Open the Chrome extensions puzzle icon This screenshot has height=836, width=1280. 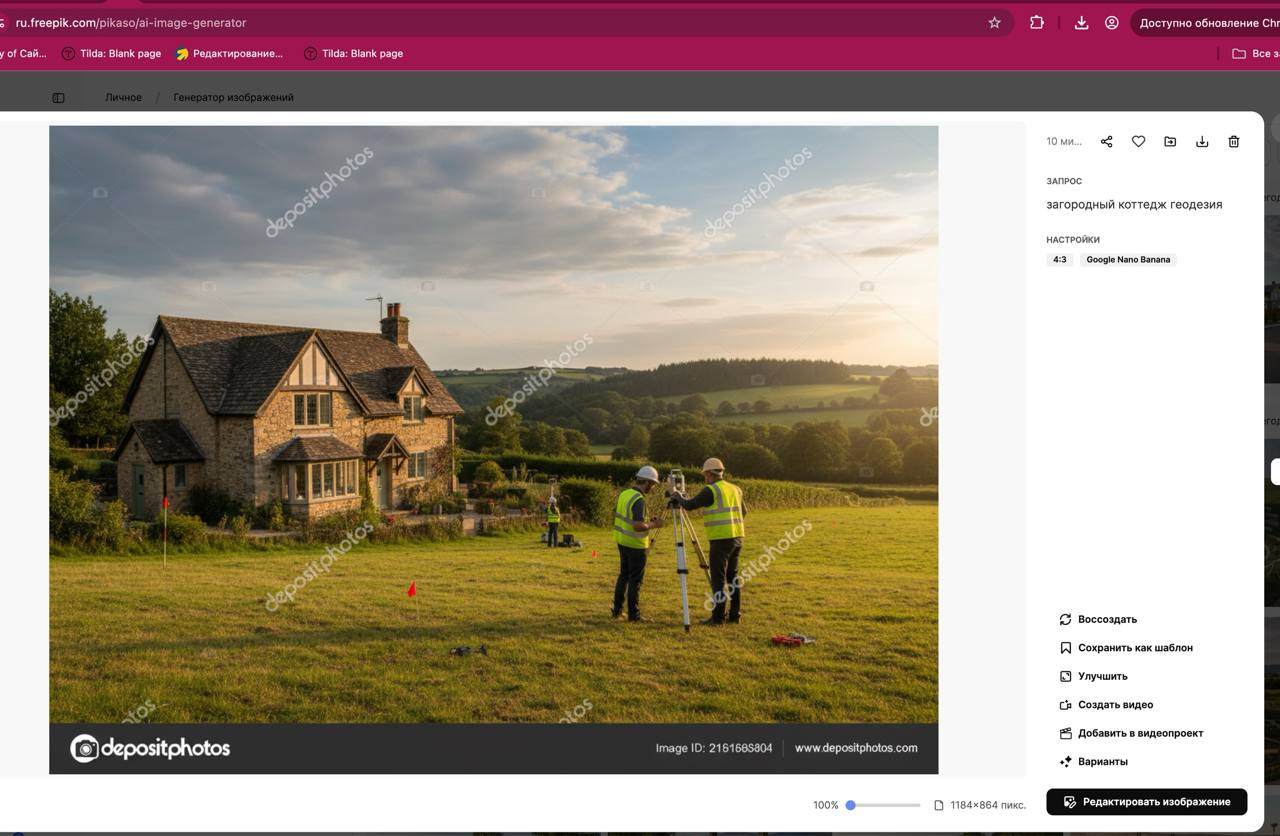click(1037, 23)
